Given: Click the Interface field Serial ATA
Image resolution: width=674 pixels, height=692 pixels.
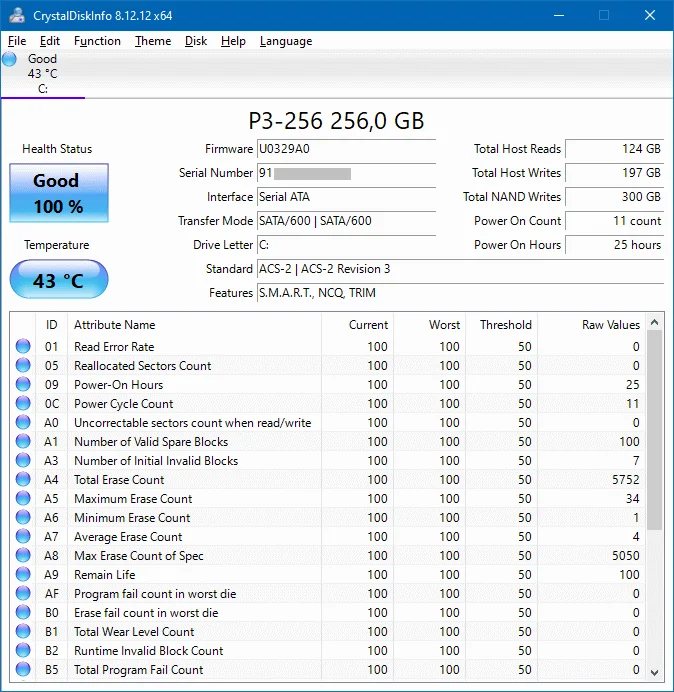Looking at the screenshot, I should pyautogui.click(x=346, y=197).
